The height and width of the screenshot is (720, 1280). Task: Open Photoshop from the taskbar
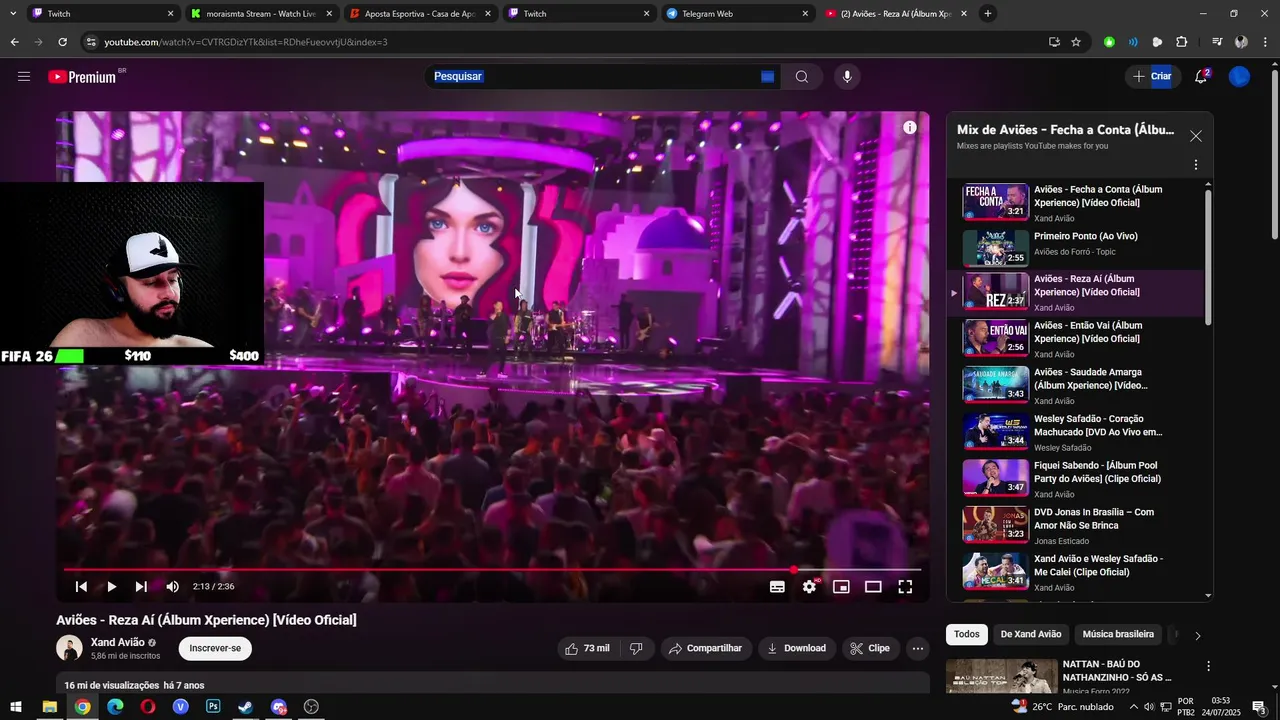click(x=213, y=707)
